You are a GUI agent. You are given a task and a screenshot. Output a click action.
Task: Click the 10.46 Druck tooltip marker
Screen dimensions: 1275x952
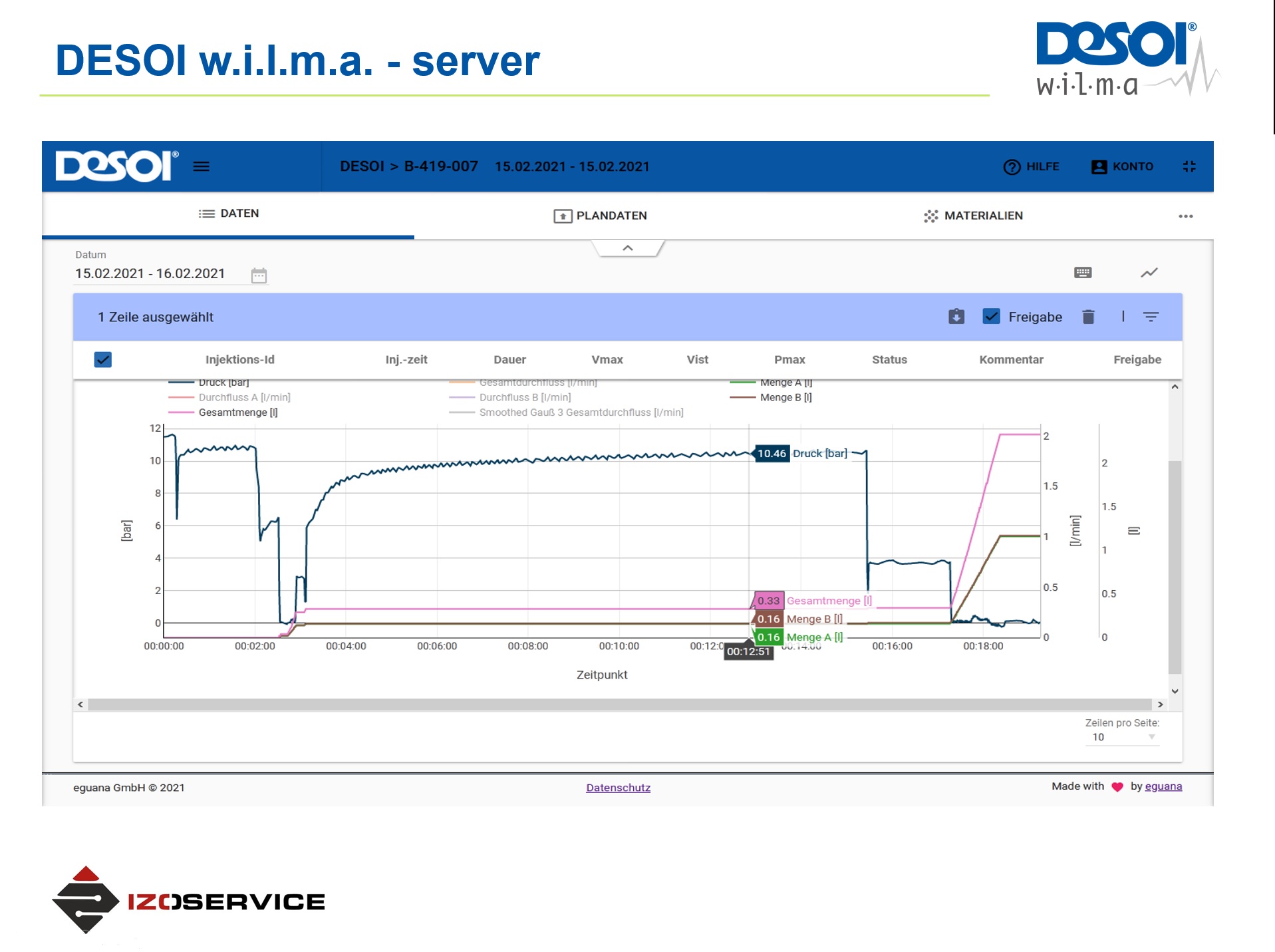coord(772,454)
